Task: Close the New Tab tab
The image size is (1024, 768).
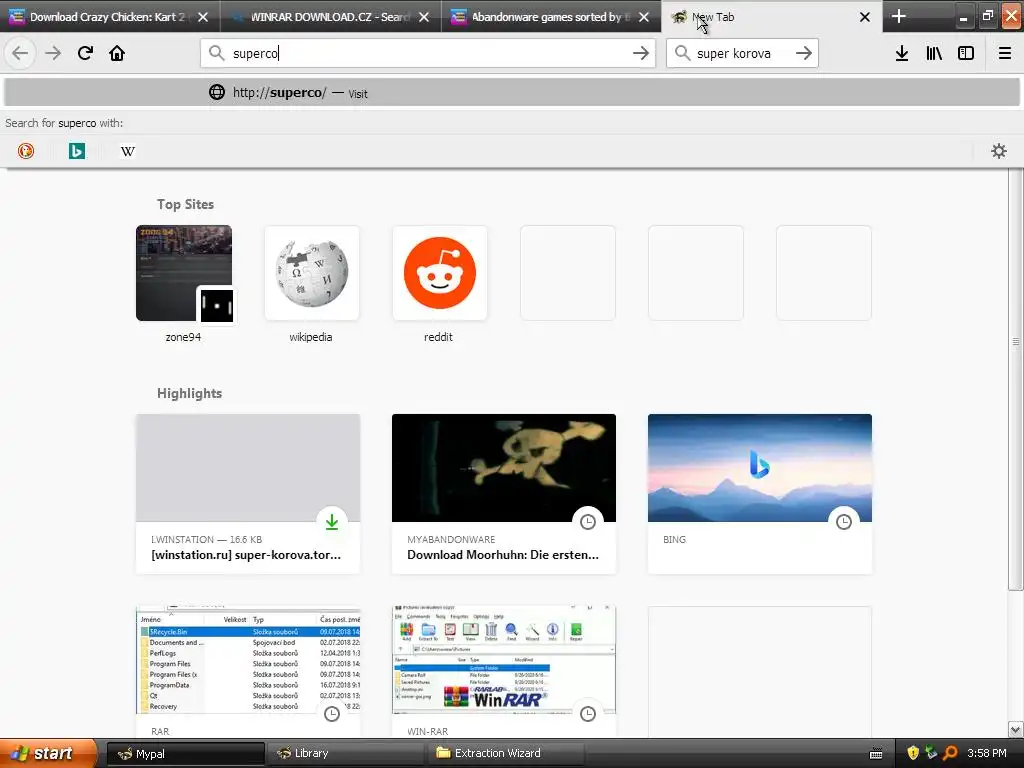Action: [865, 17]
